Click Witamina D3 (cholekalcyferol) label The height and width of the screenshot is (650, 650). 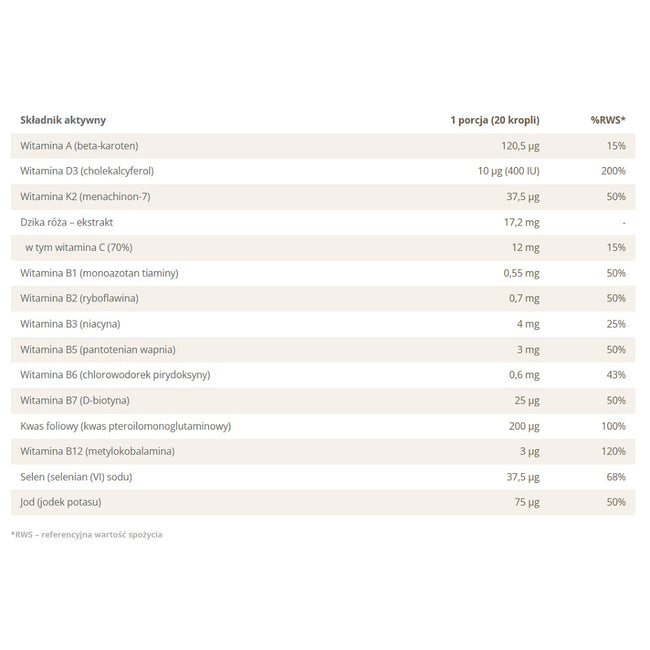pyautogui.click(x=87, y=171)
